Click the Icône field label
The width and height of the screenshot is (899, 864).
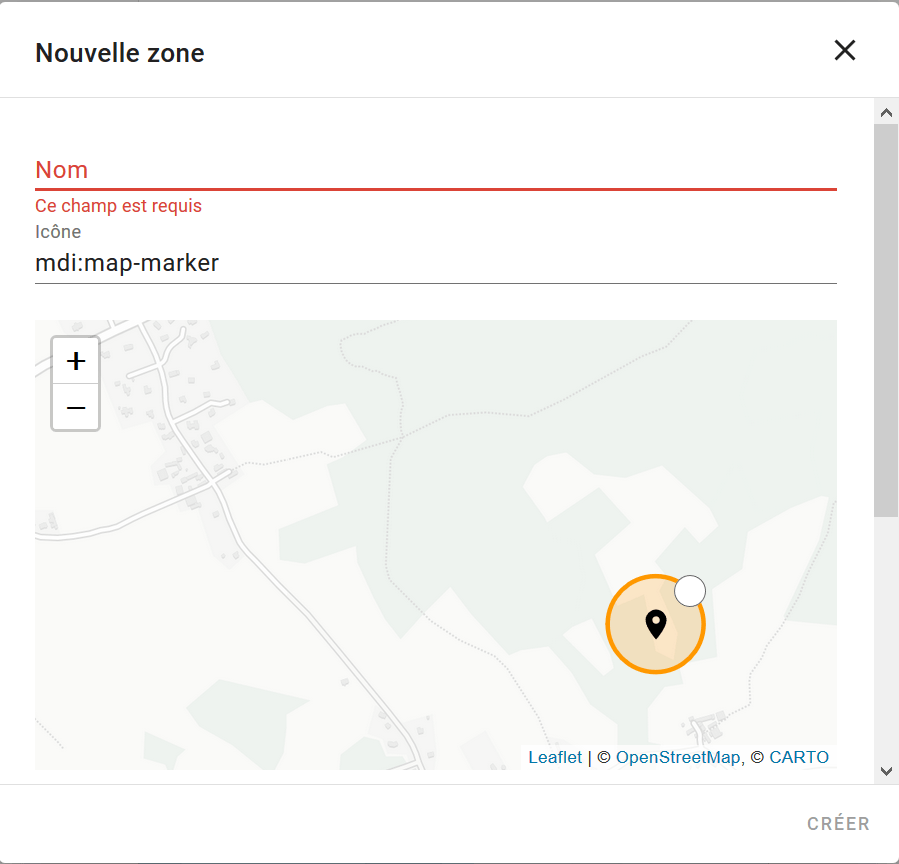click(x=58, y=232)
